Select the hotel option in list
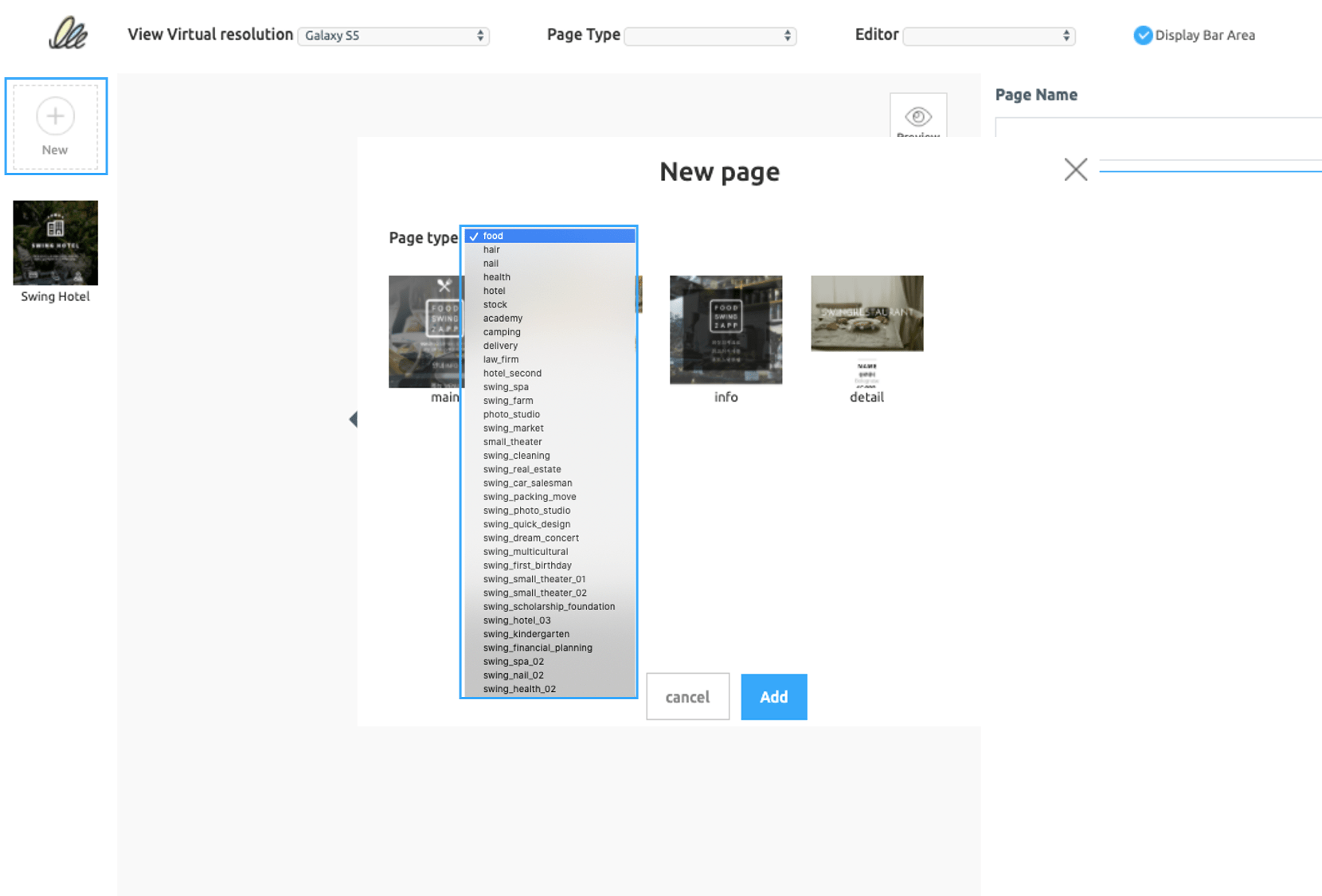 pos(494,291)
